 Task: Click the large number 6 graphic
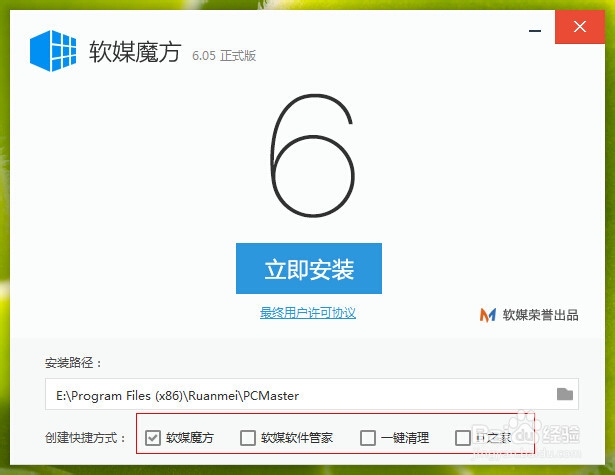[x=313, y=155]
